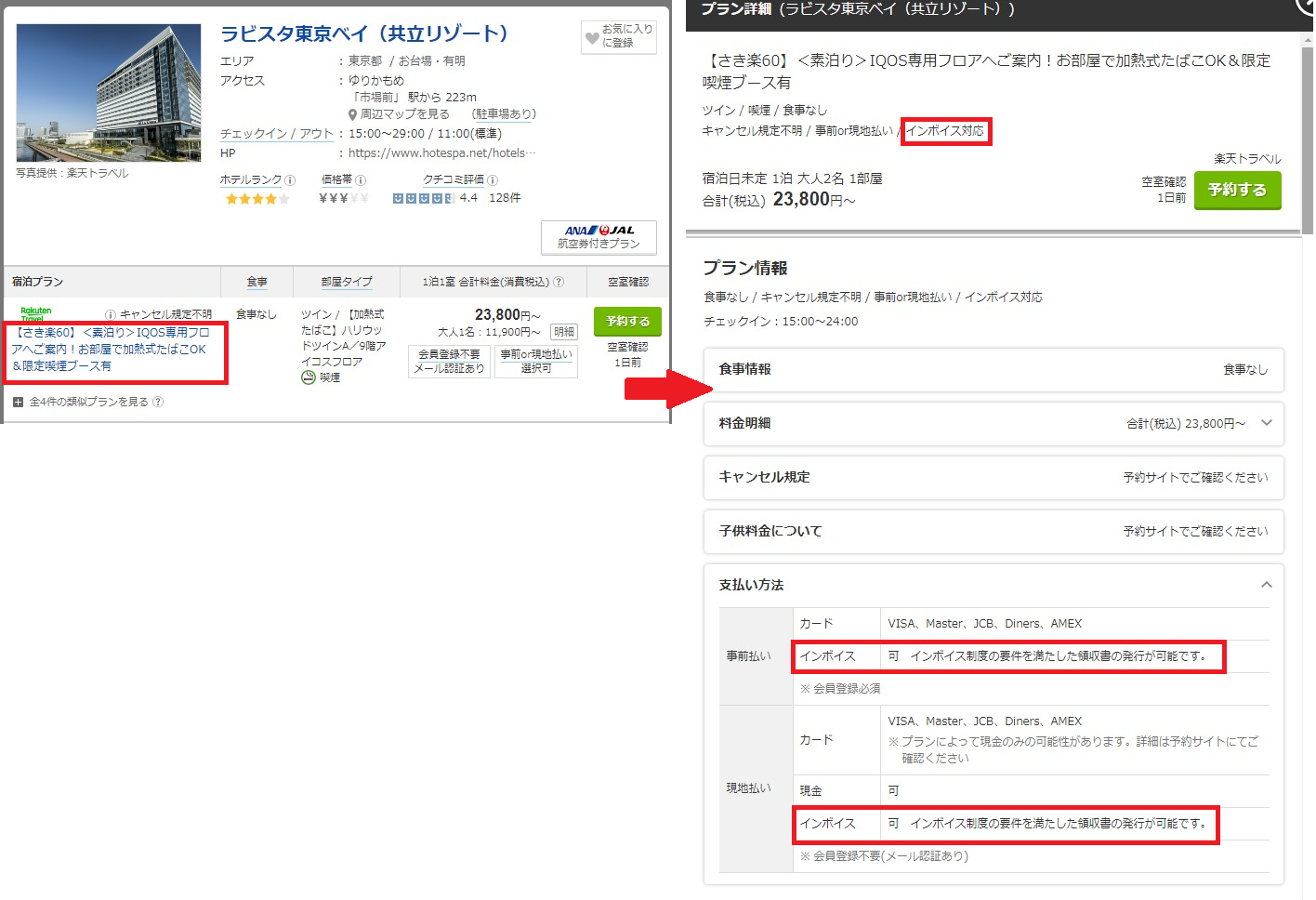Image resolution: width=1316 pixels, height=900 pixels.
Task: Click the info icon next to 価格帯
Action: 361,180
